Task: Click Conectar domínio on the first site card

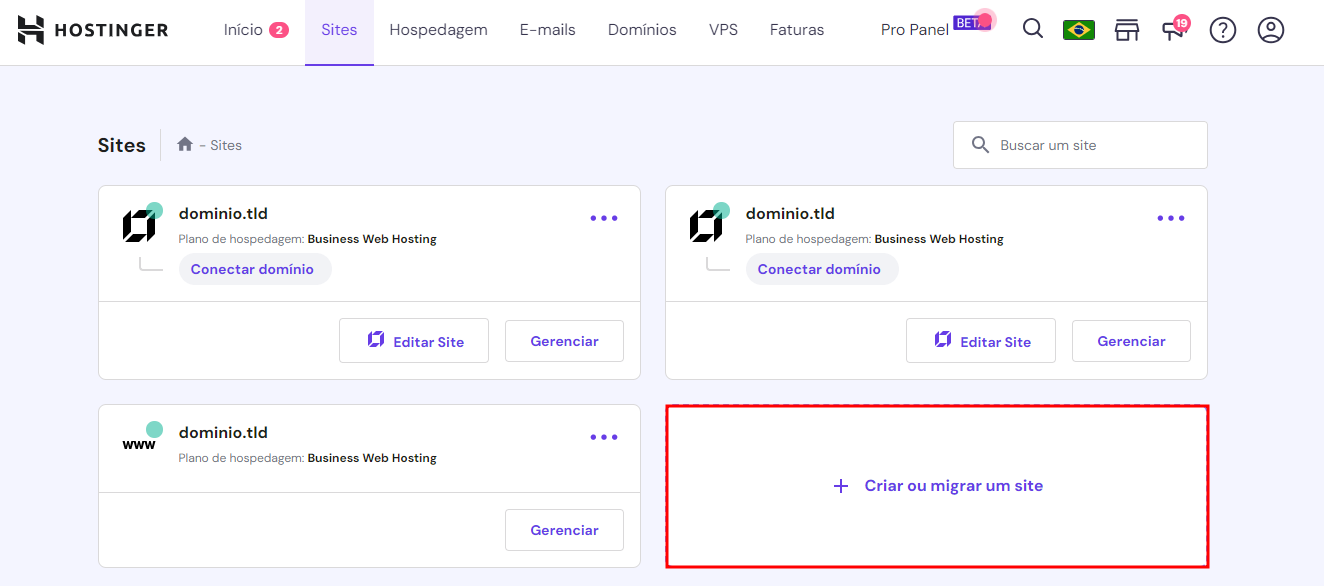Action: click(255, 269)
